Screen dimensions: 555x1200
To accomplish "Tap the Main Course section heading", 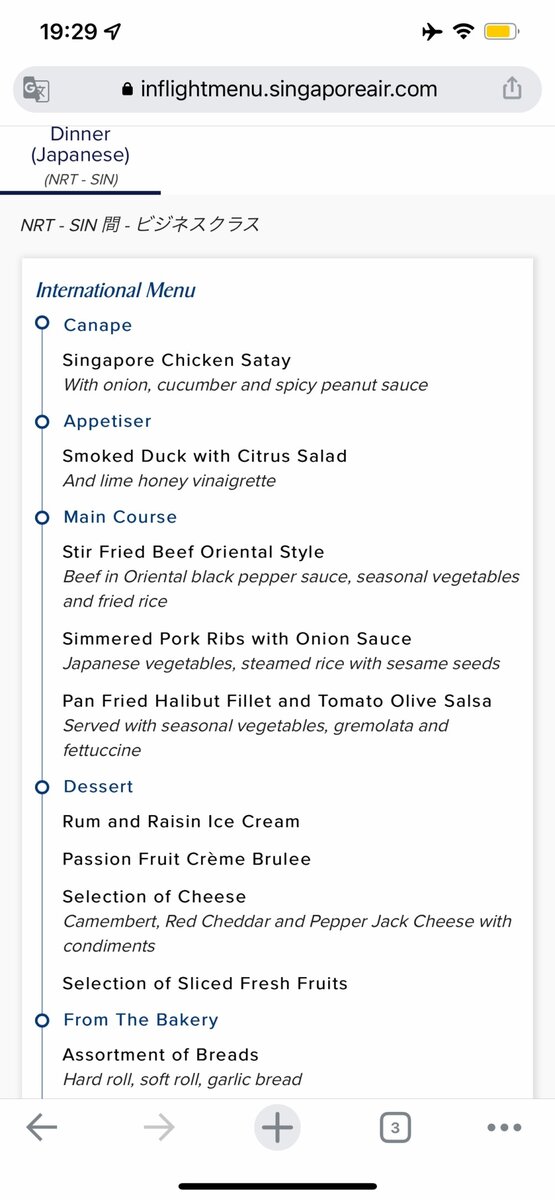I will tap(120, 517).
